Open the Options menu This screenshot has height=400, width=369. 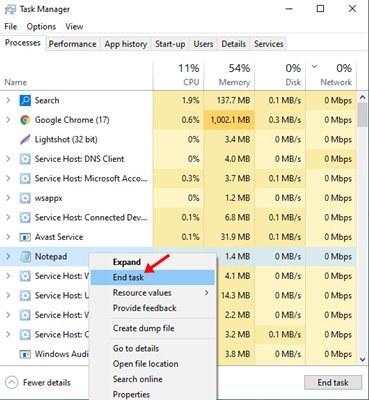click(41, 27)
